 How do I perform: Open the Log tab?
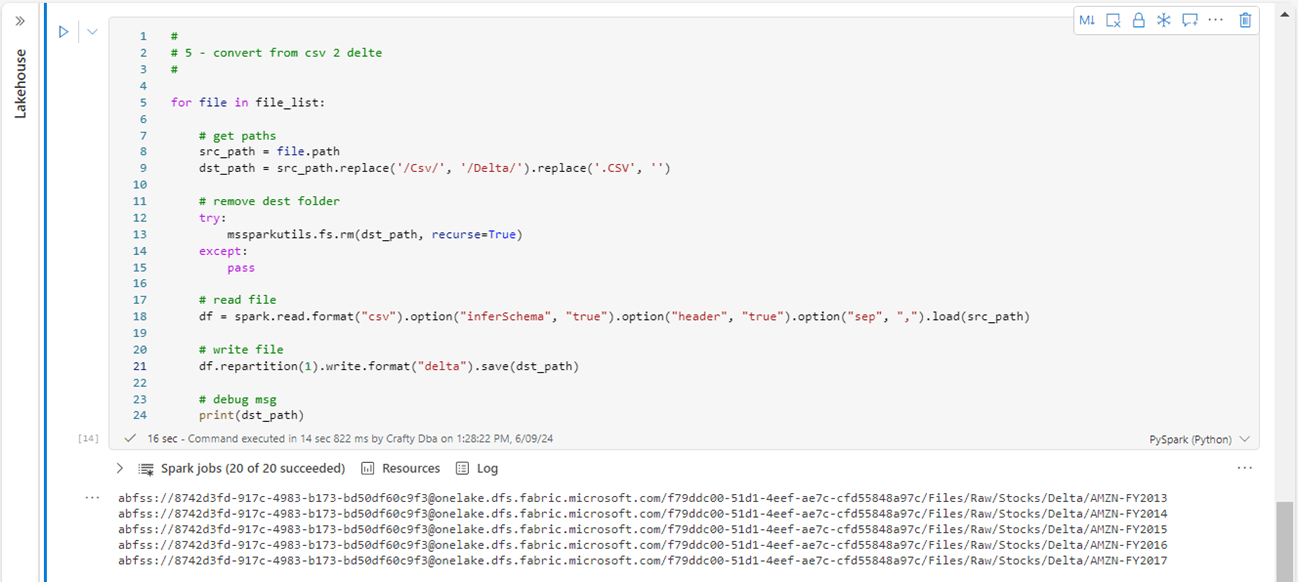click(477, 468)
